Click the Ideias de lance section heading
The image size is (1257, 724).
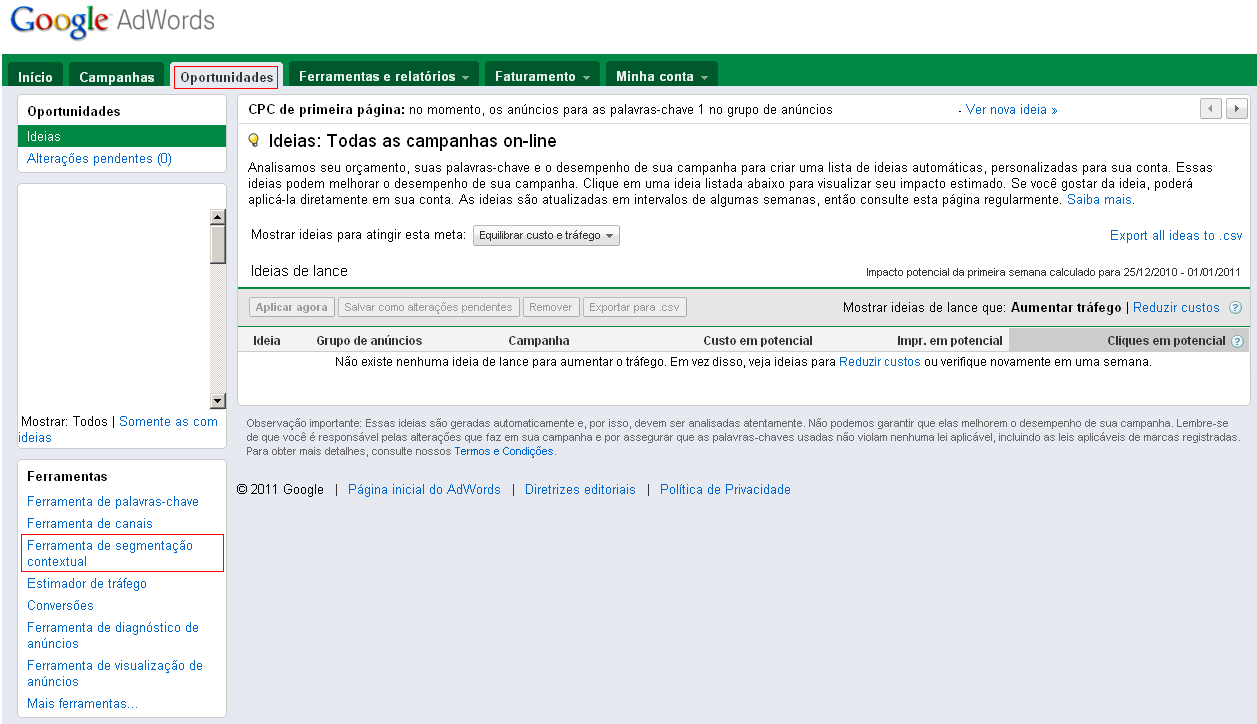299,271
